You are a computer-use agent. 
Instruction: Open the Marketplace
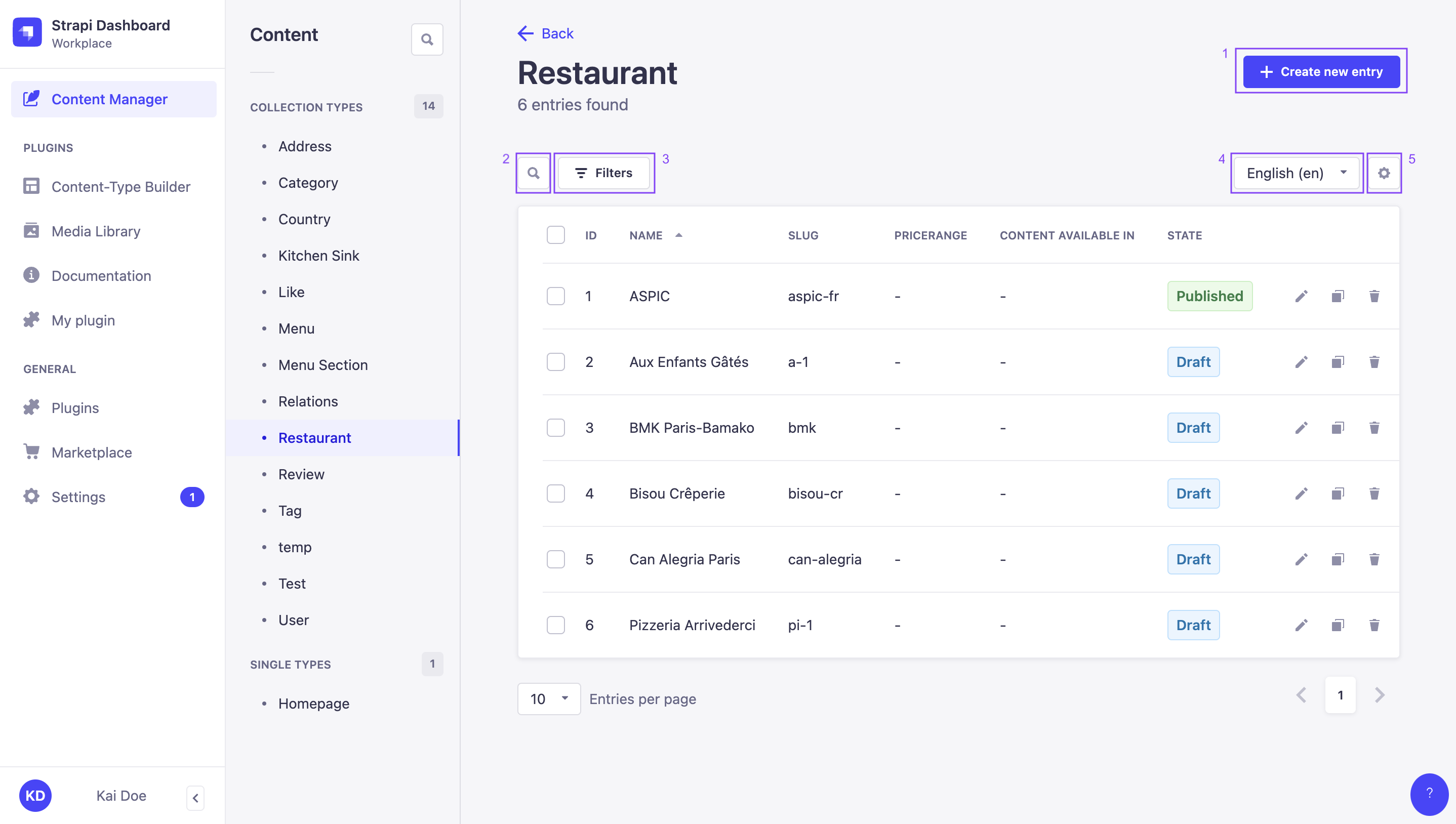[91, 452]
